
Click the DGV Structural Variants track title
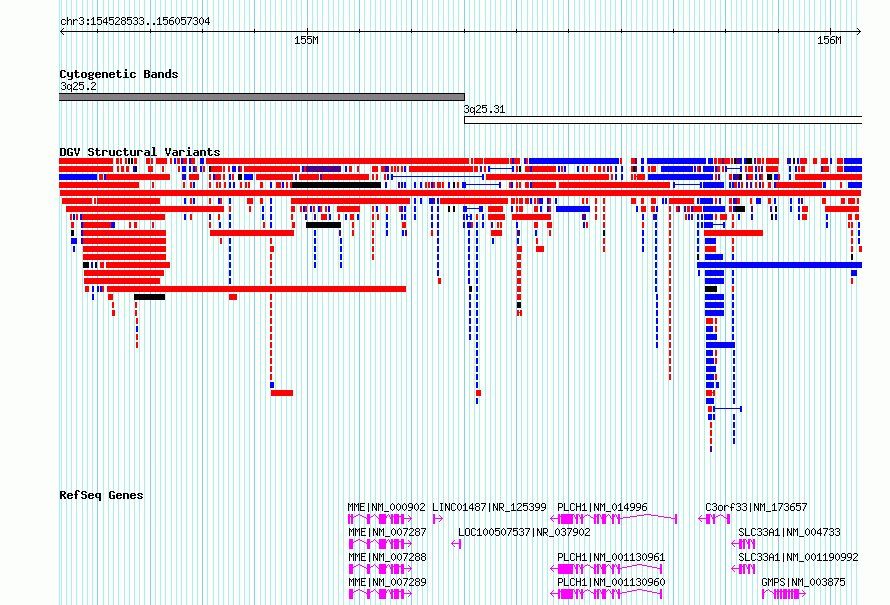[x=140, y=152]
